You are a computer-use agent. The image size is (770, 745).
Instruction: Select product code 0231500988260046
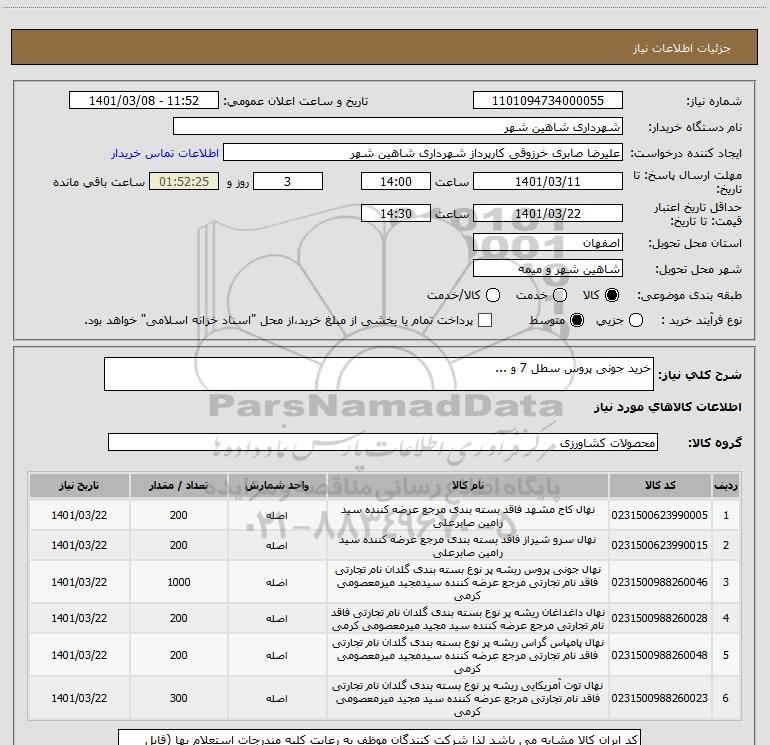[660, 582]
